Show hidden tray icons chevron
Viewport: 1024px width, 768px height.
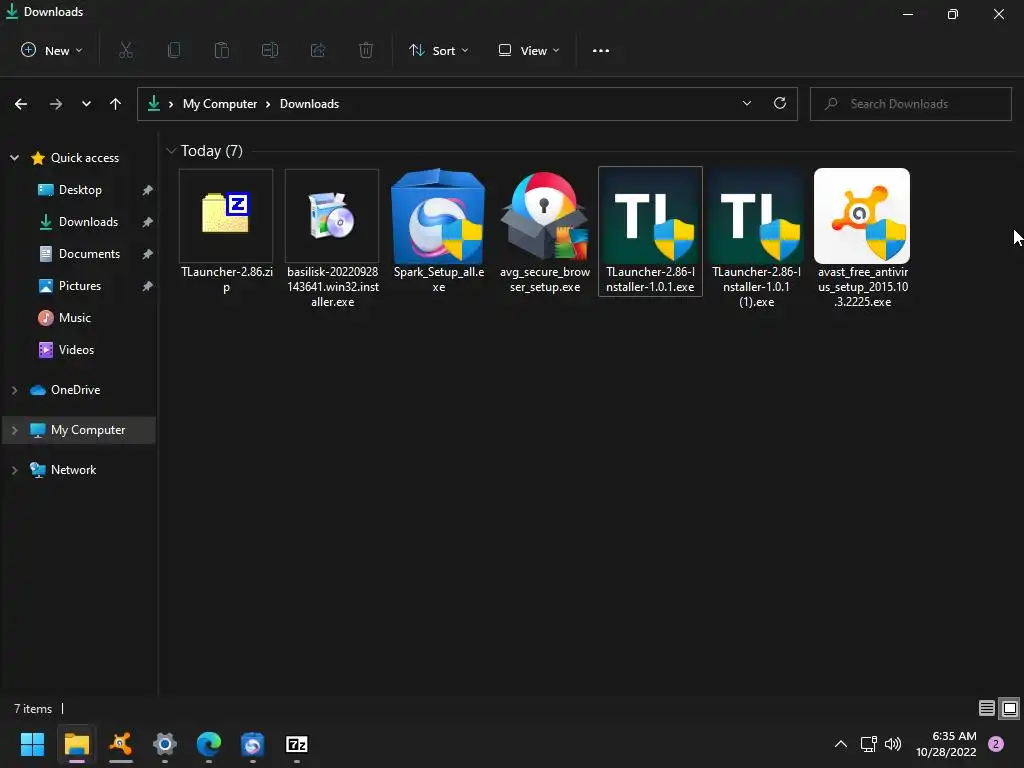(x=841, y=744)
